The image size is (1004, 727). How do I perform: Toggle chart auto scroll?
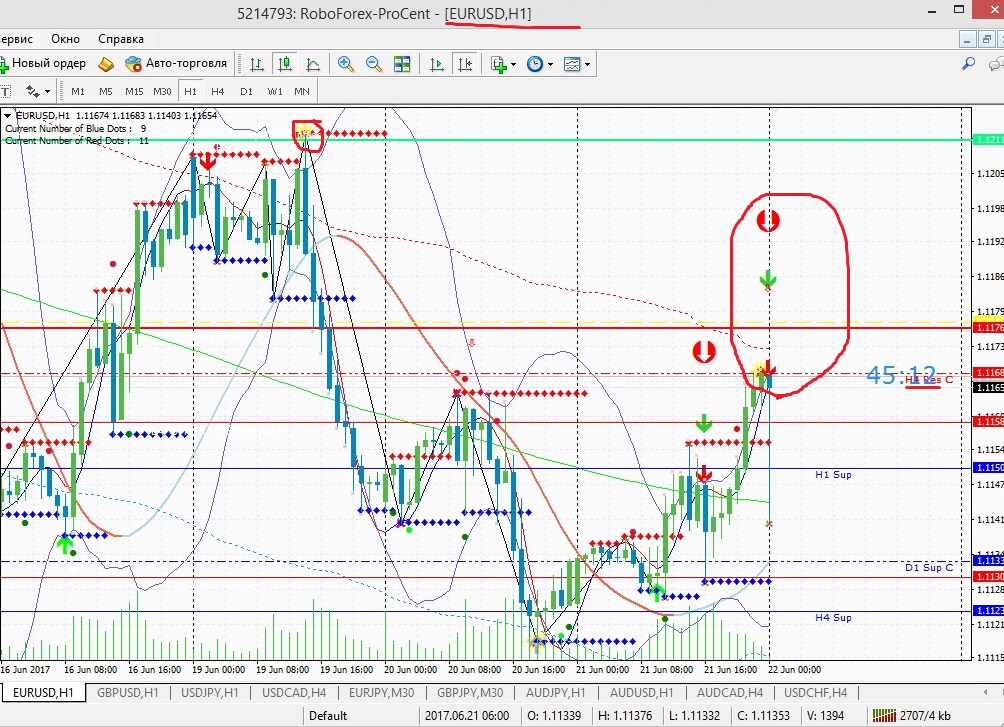437,64
